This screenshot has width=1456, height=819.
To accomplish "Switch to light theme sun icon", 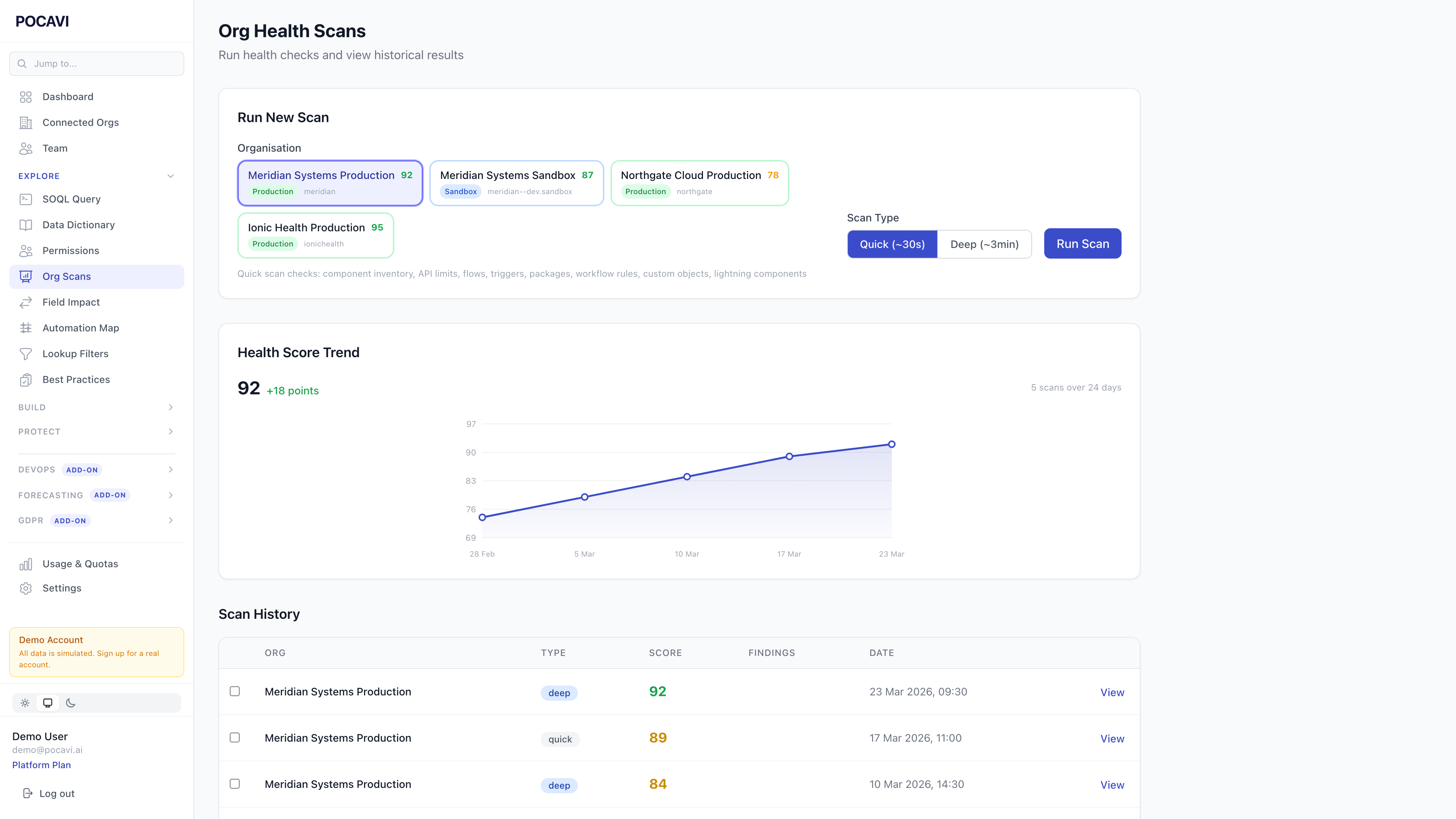I will click(x=25, y=703).
